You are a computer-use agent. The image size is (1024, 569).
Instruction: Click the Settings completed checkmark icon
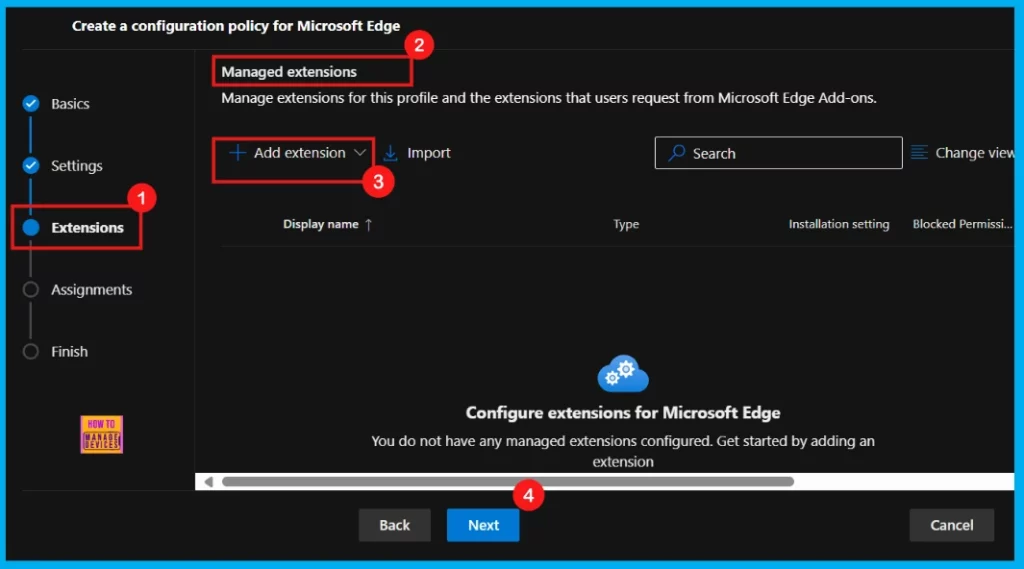click(x=31, y=165)
